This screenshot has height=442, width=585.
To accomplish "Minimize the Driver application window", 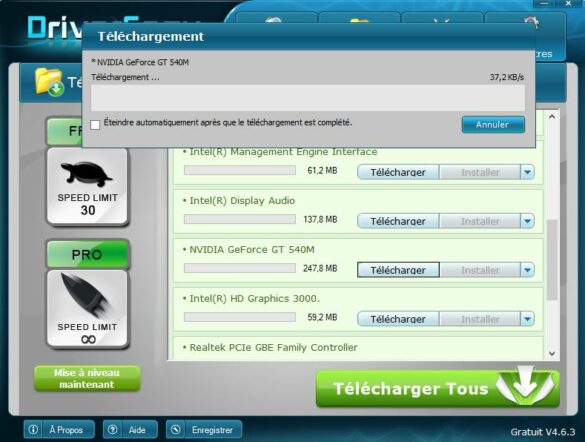I will pyautogui.click(x=544, y=3).
